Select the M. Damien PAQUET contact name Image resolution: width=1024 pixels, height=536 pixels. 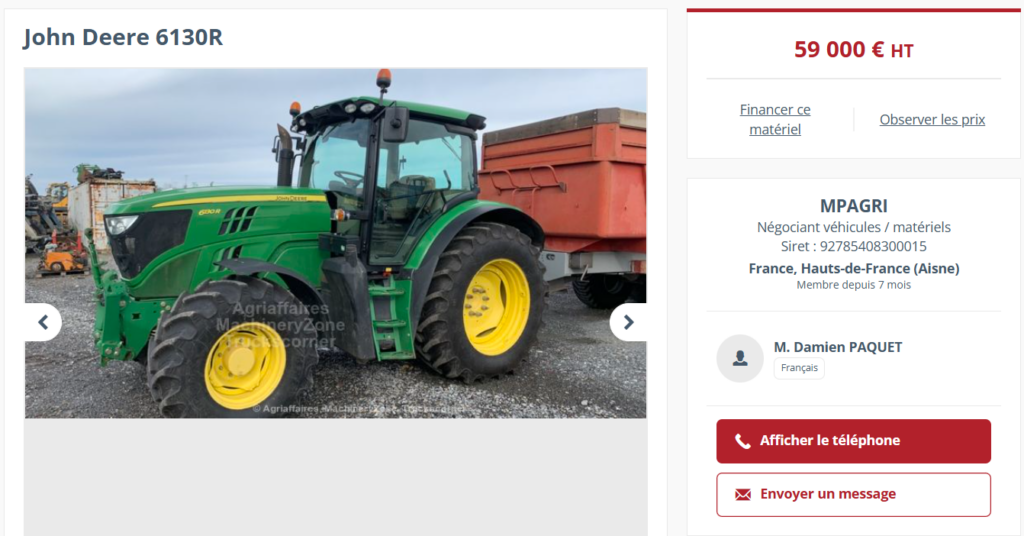(x=838, y=347)
